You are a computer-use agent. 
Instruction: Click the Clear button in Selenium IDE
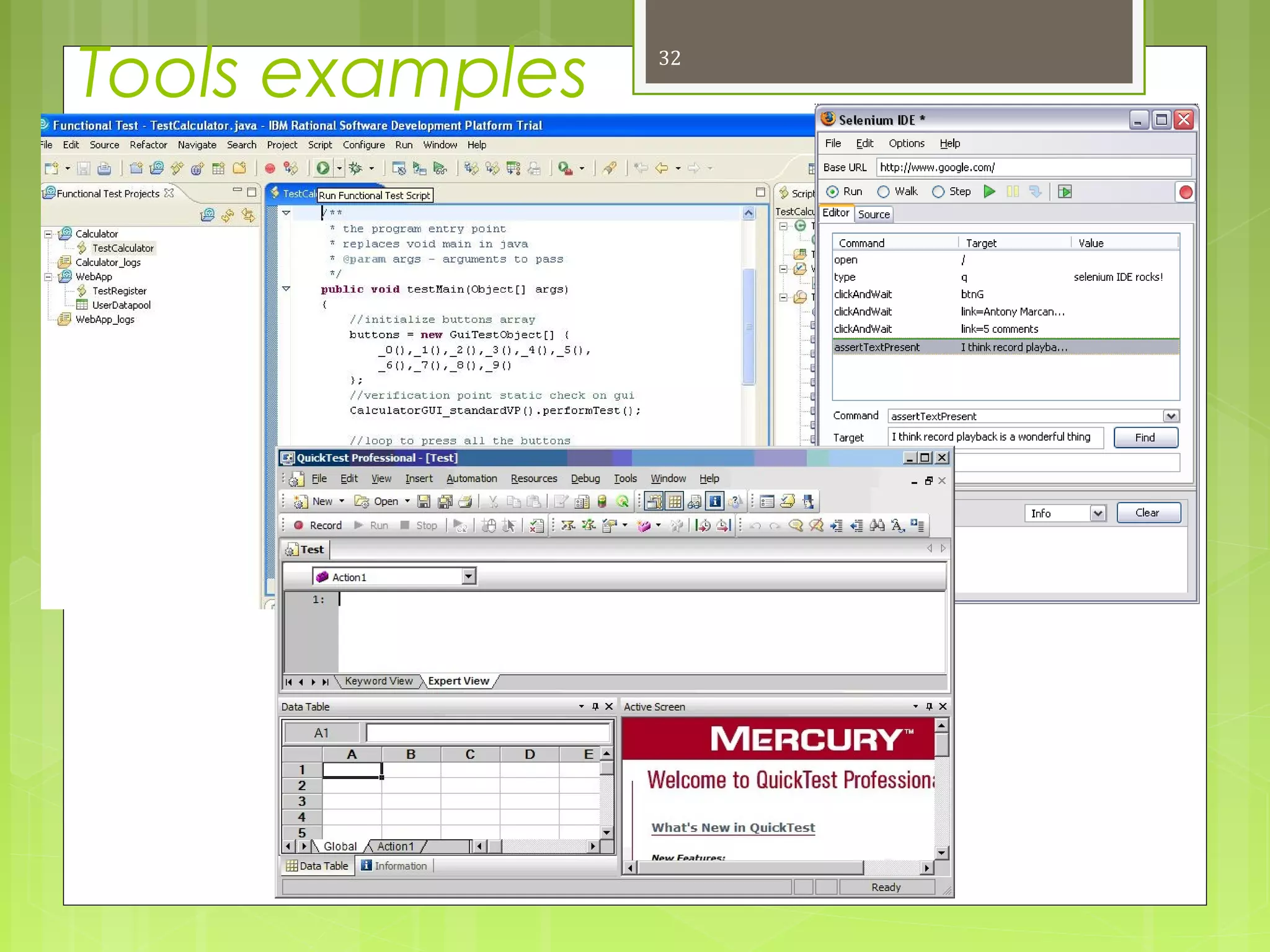(1148, 513)
